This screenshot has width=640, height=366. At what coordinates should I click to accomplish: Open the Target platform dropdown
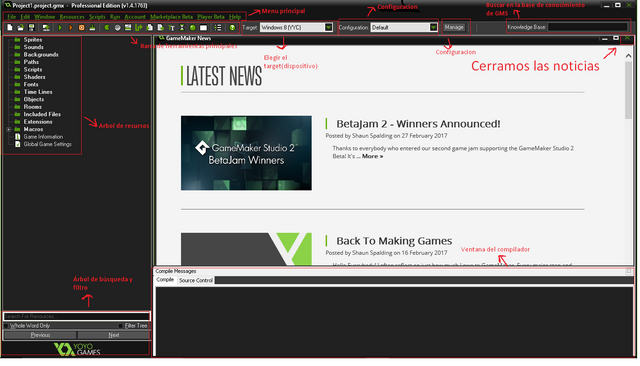(329, 27)
